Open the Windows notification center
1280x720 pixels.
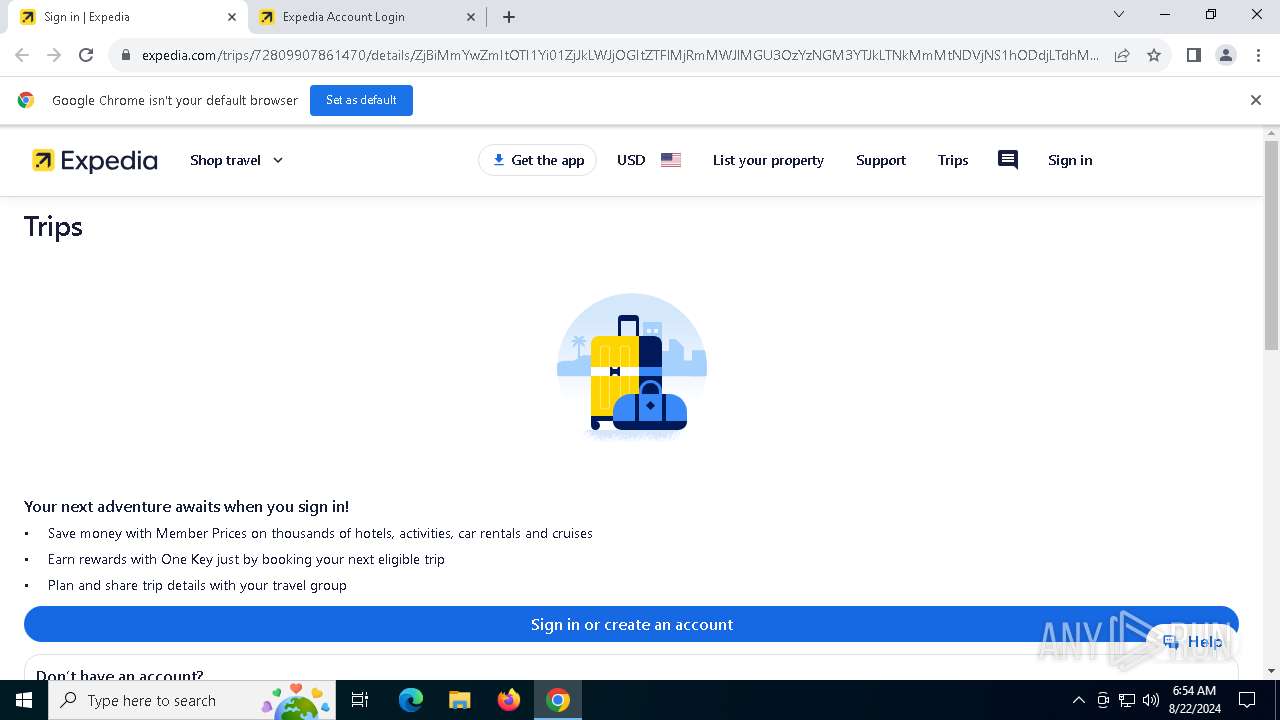tap(1247, 700)
